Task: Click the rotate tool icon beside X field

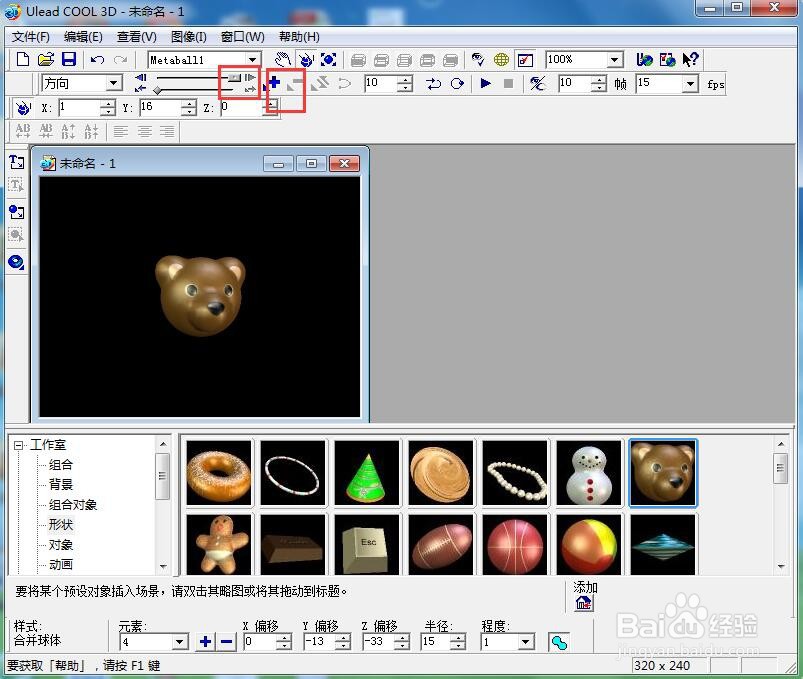Action: pos(23,108)
